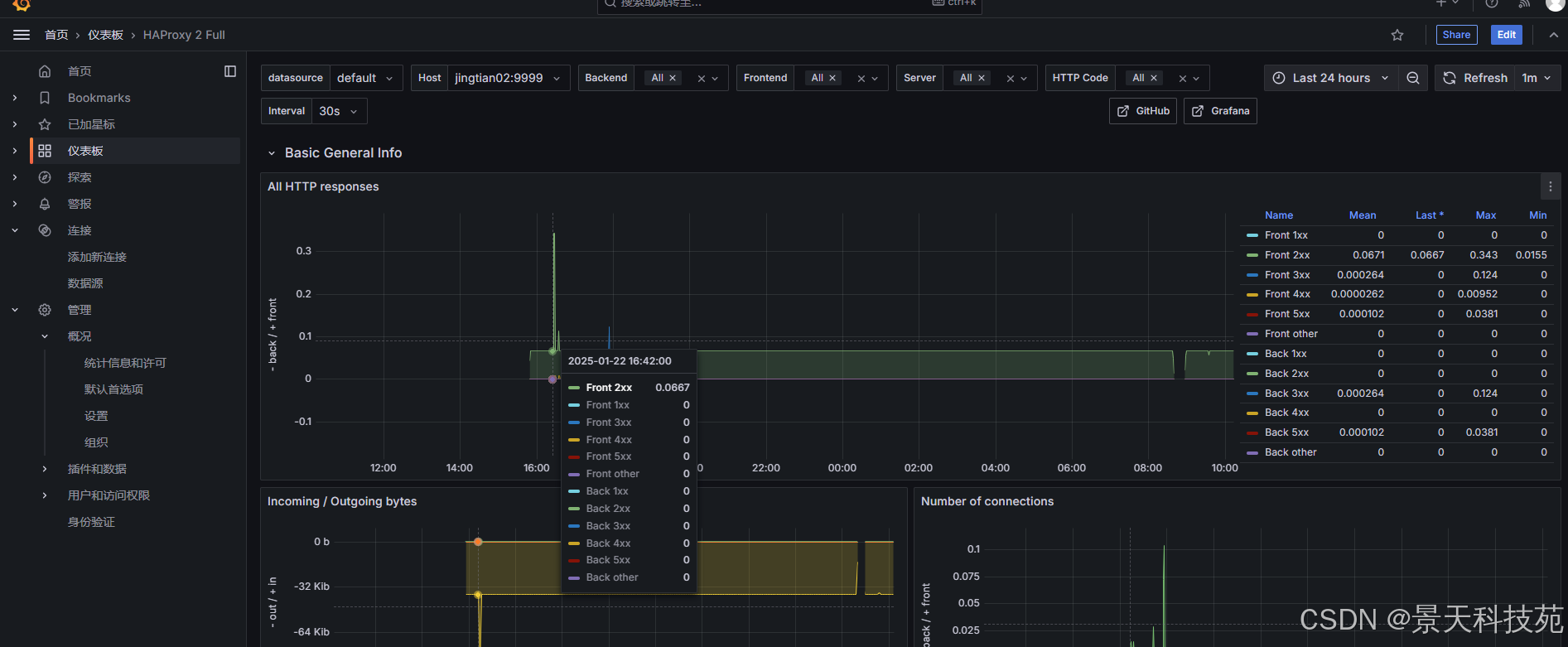1568x647 pixels.
Task: Click the Explore compass icon
Action: [x=45, y=177]
